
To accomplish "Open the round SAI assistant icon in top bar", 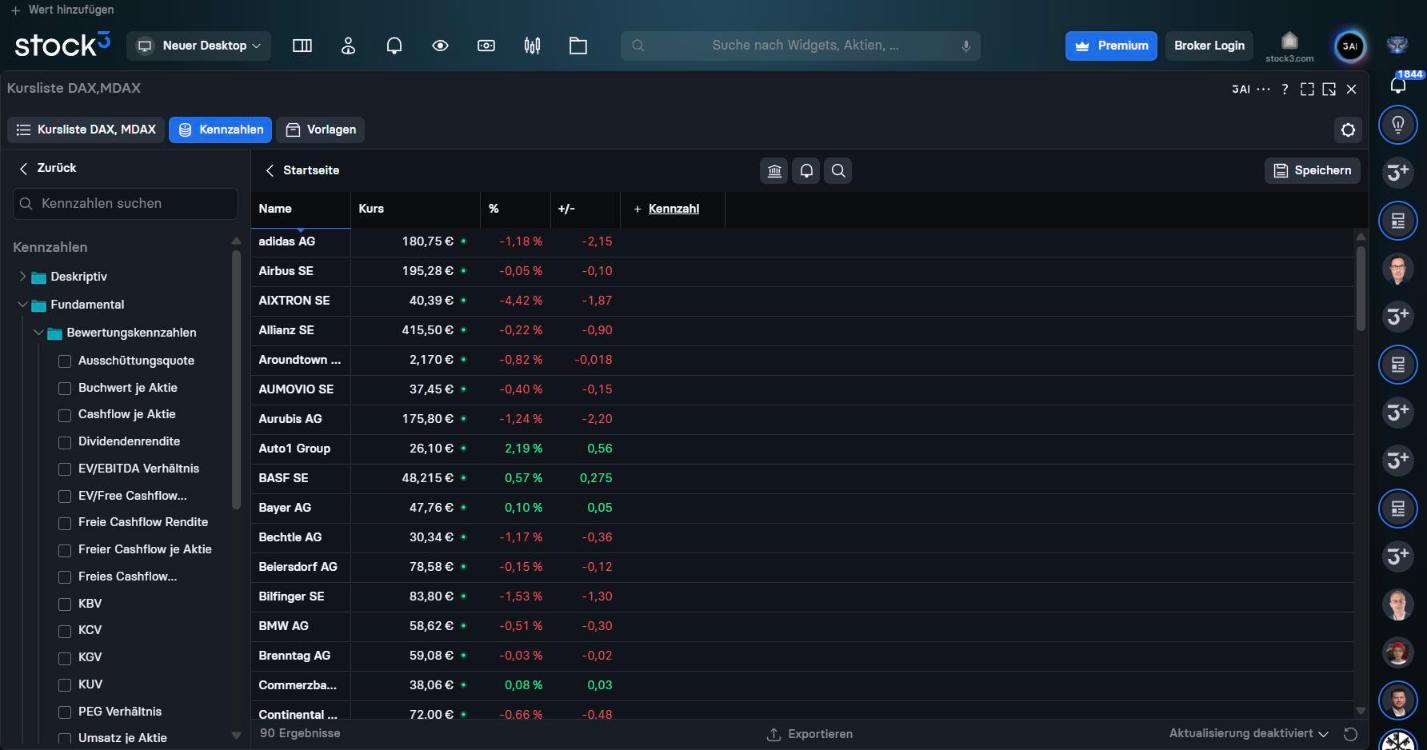I will coord(1350,46).
